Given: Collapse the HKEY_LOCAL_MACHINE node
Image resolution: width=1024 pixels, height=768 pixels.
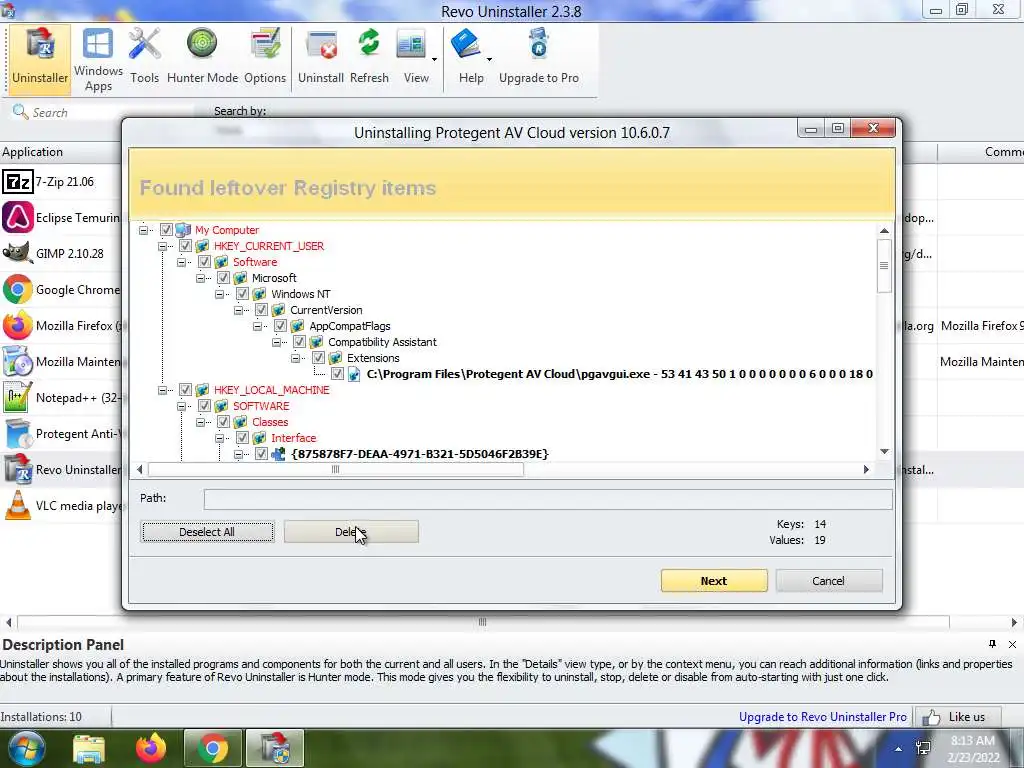Looking at the screenshot, I should [163, 390].
